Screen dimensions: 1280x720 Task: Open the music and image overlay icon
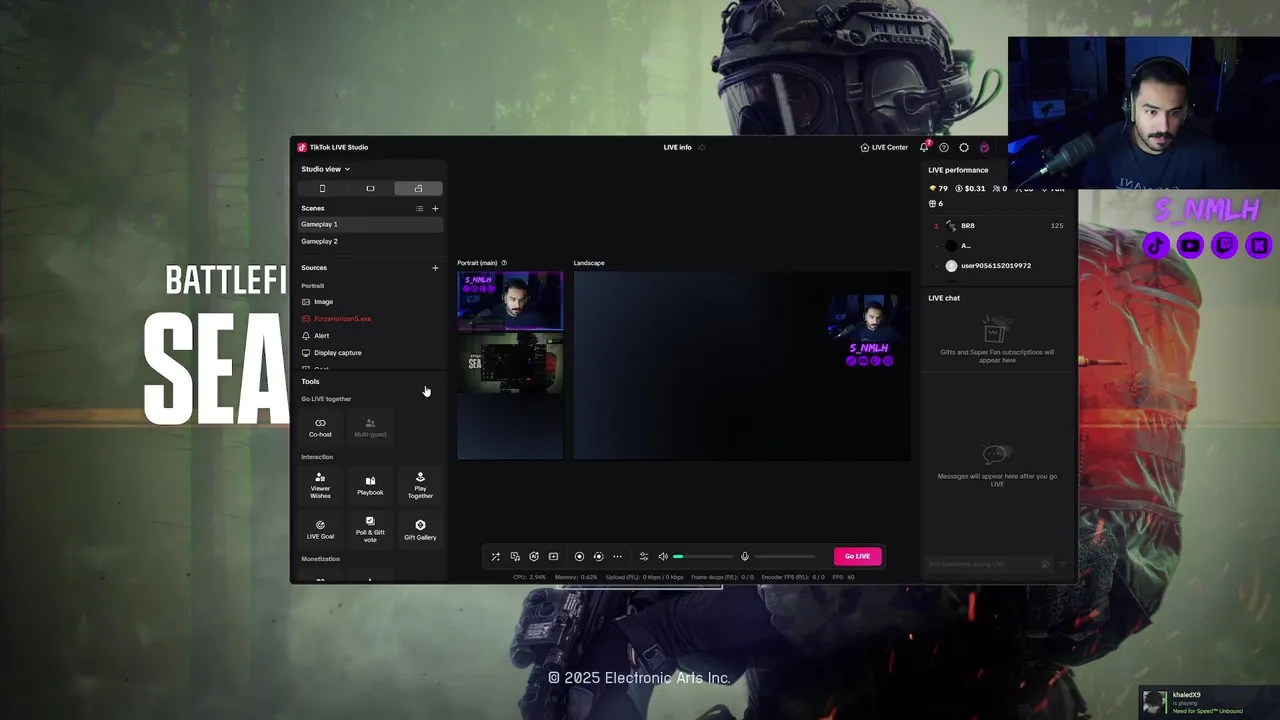tap(515, 556)
